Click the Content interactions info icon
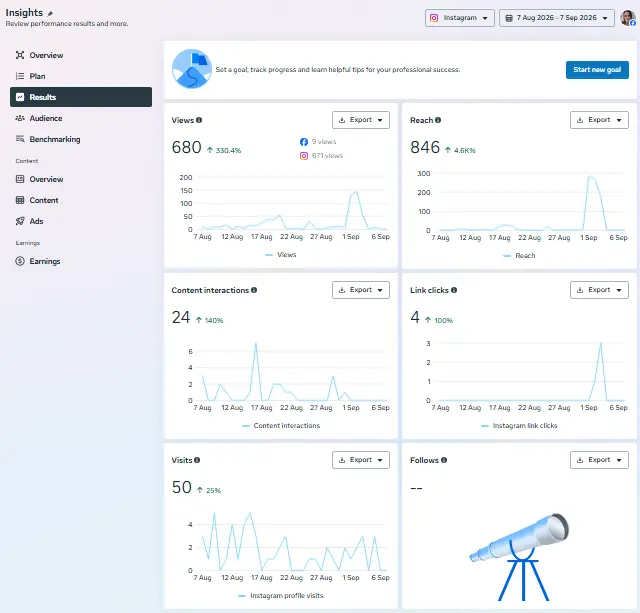640x613 pixels. (x=254, y=290)
